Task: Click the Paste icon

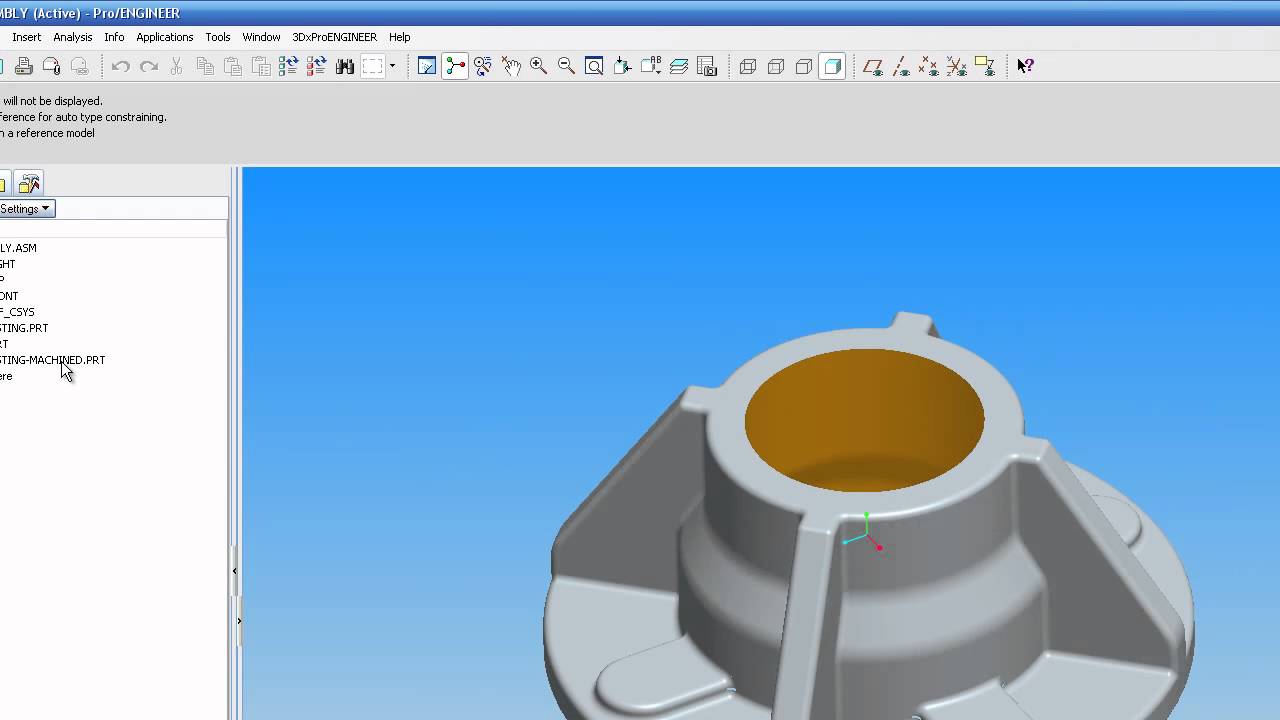Action: point(233,66)
